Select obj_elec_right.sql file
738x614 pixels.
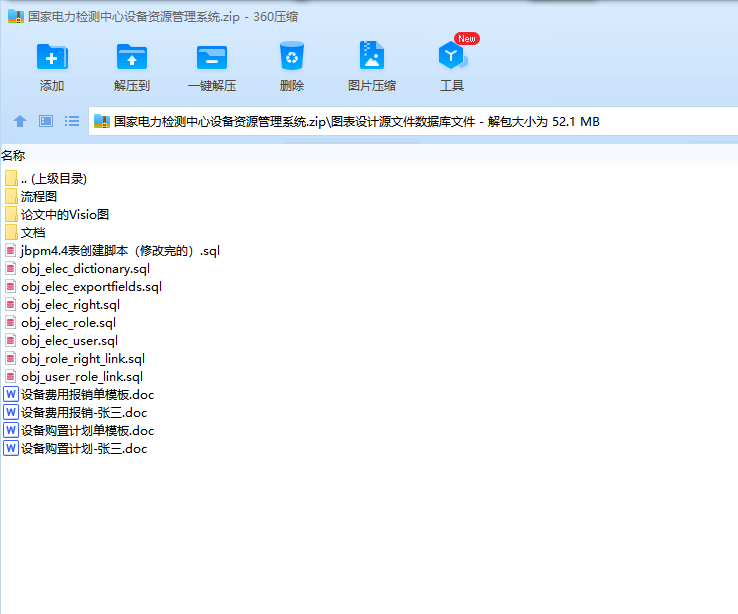62,305
